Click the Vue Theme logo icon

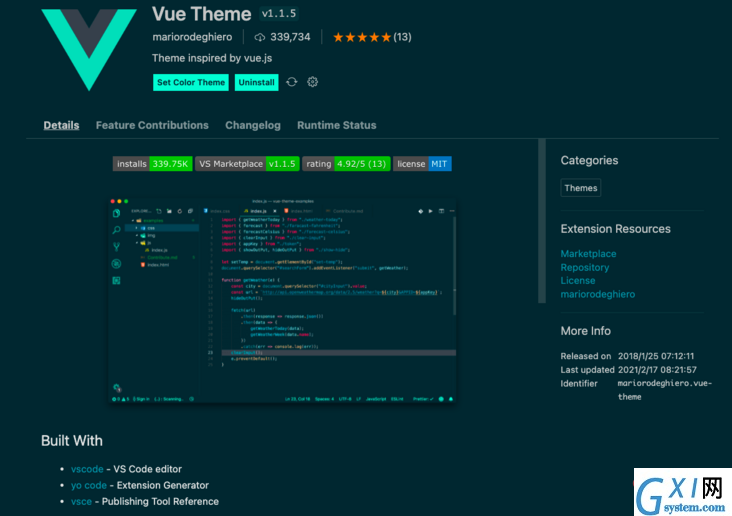89,48
